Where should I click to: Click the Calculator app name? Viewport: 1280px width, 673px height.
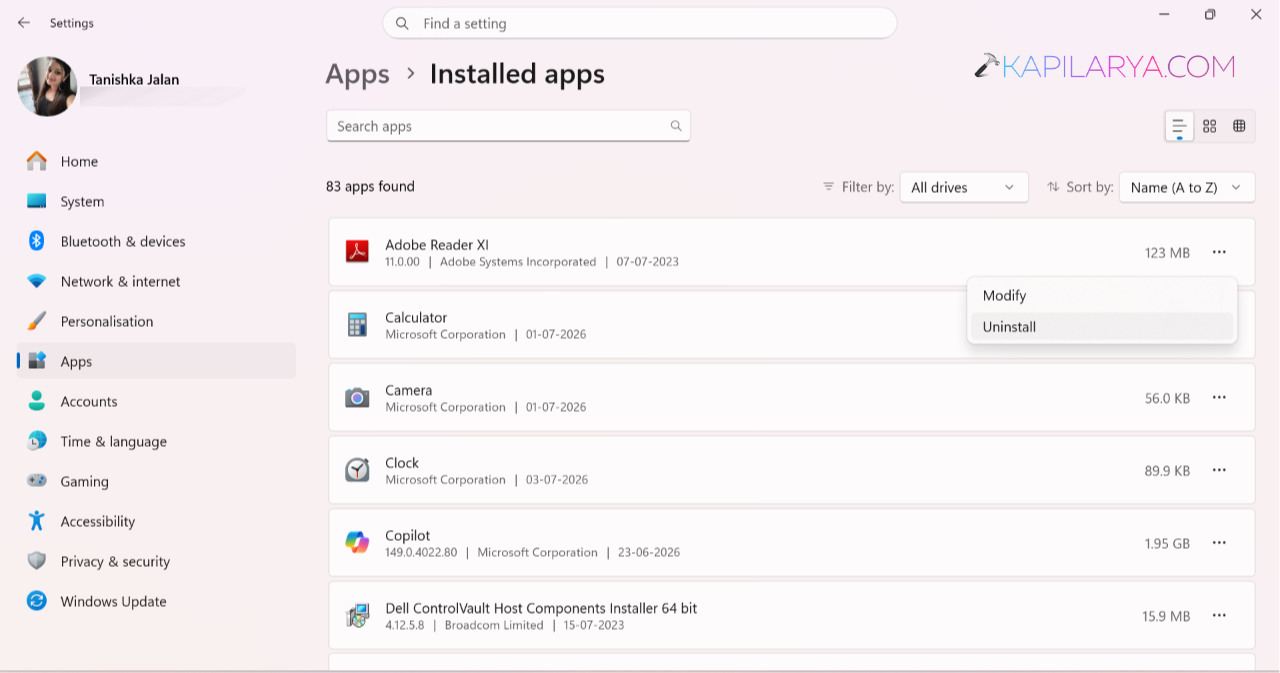click(416, 318)
